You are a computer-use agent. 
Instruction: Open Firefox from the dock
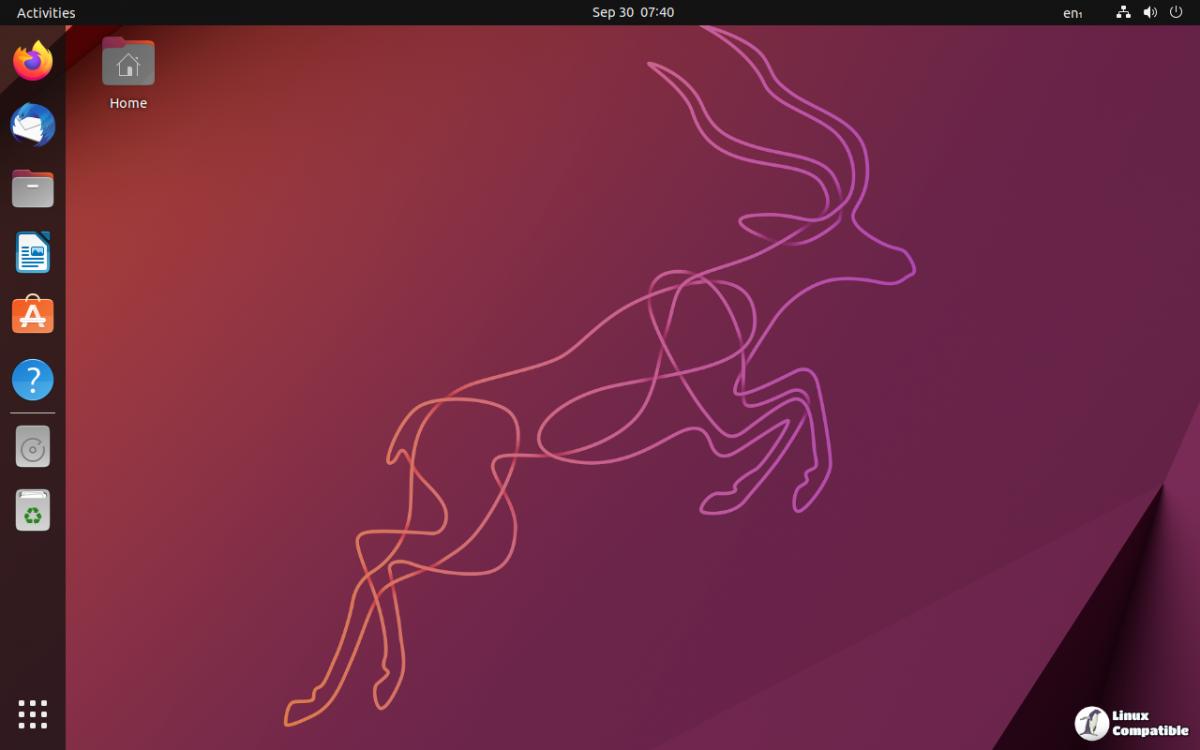click(32, 61)
